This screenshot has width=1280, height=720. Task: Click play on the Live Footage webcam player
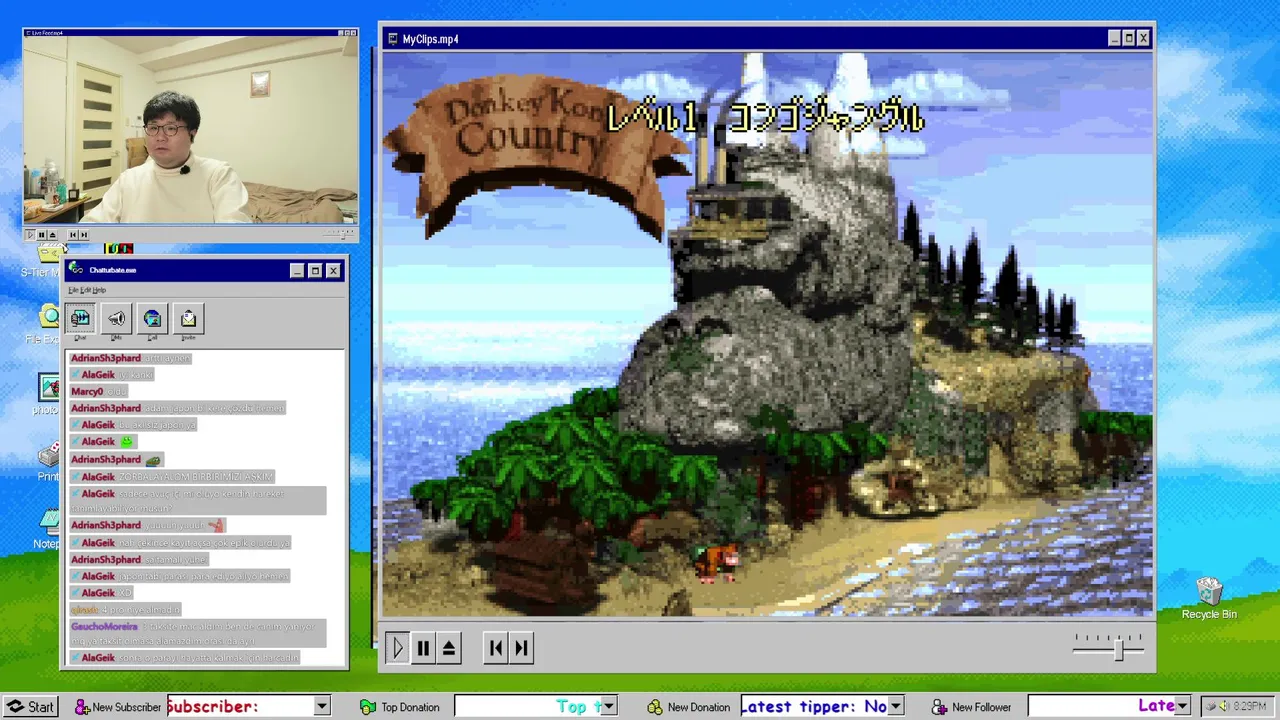(x=30, y=235)
